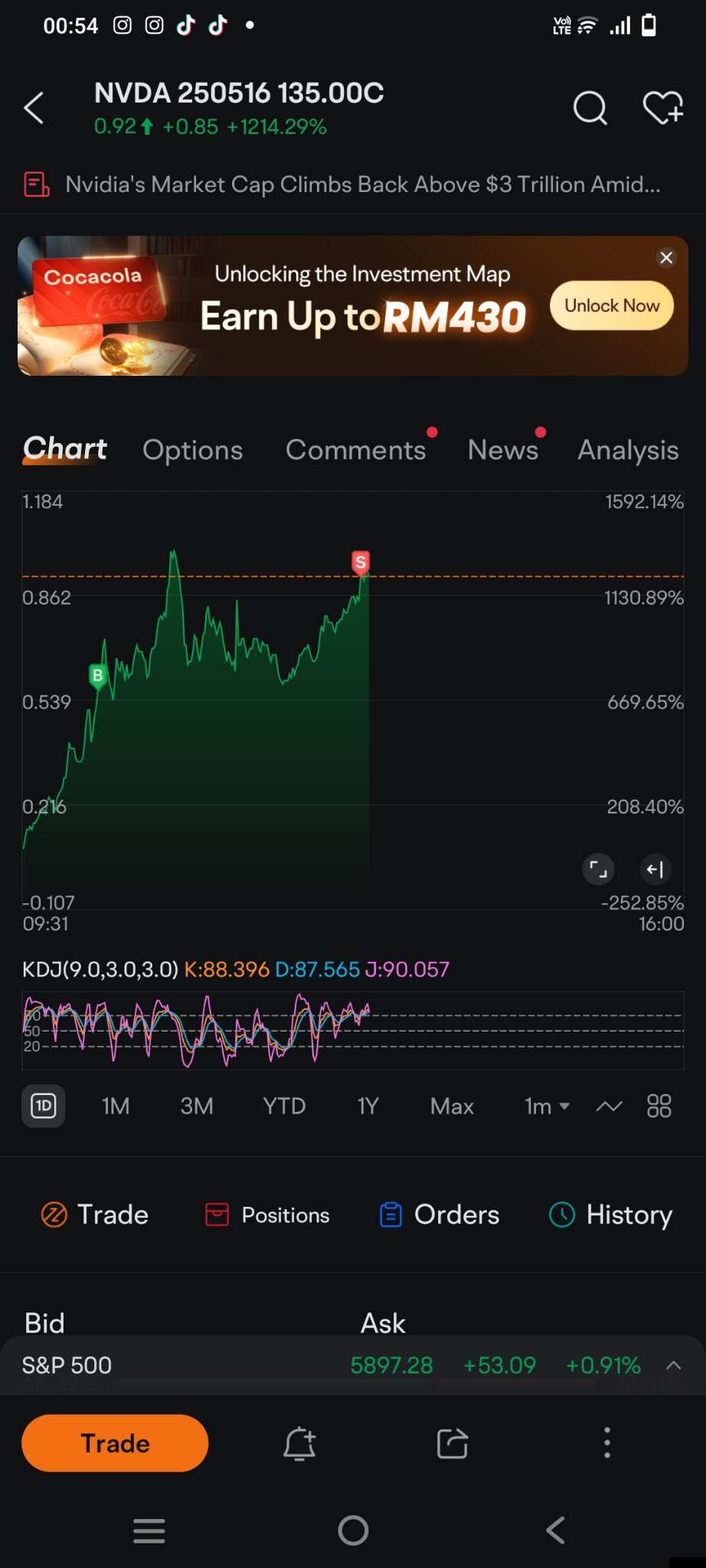Viewport: 706px width, 1568px height.
Task: Open the 1m interval dropdown
Action: [547, 1106]
